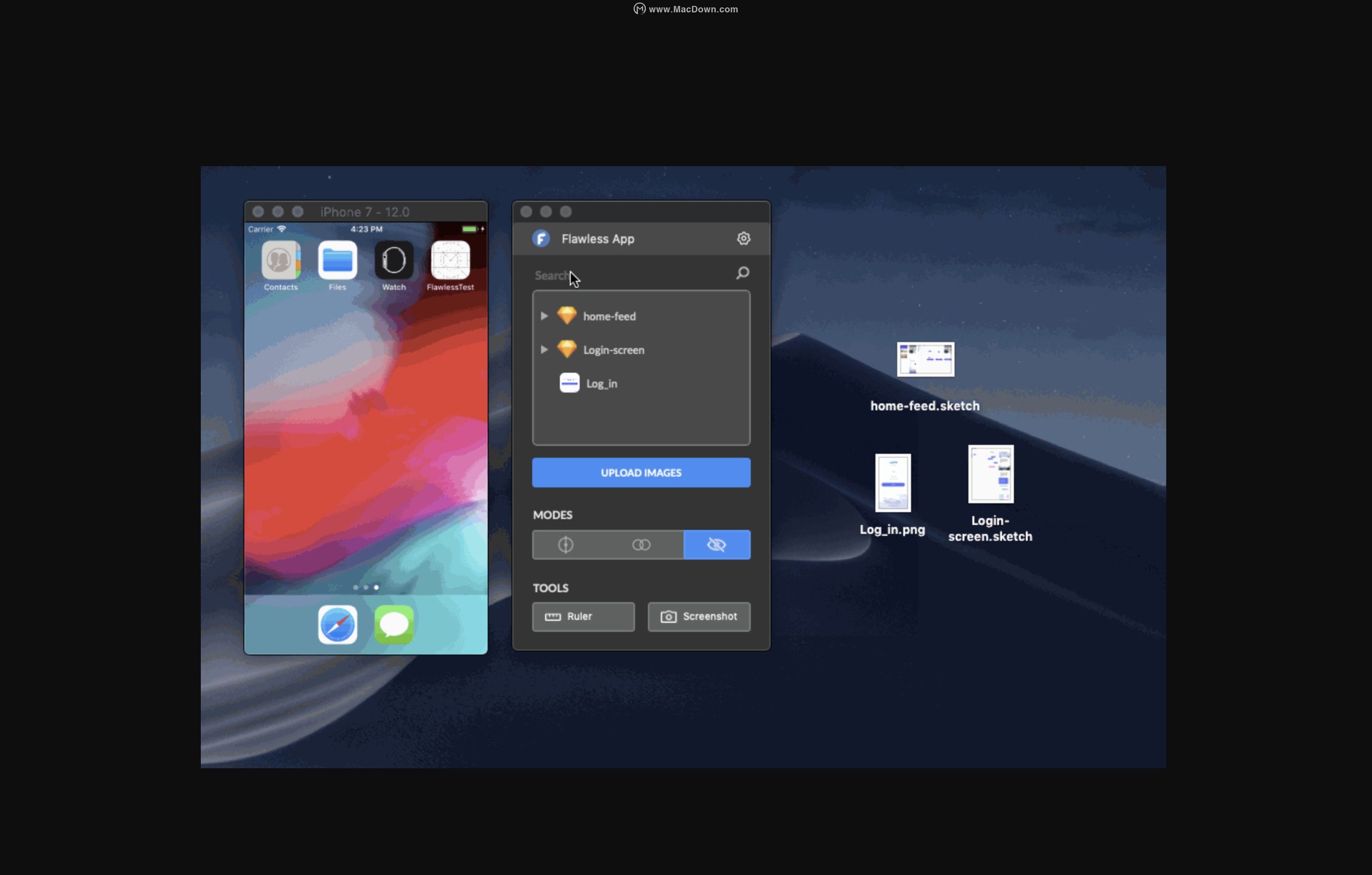Image resolution: width=1372 pixels, height=875 pixels.
Task: Select the Log_in image row
Action: point(641,384)
